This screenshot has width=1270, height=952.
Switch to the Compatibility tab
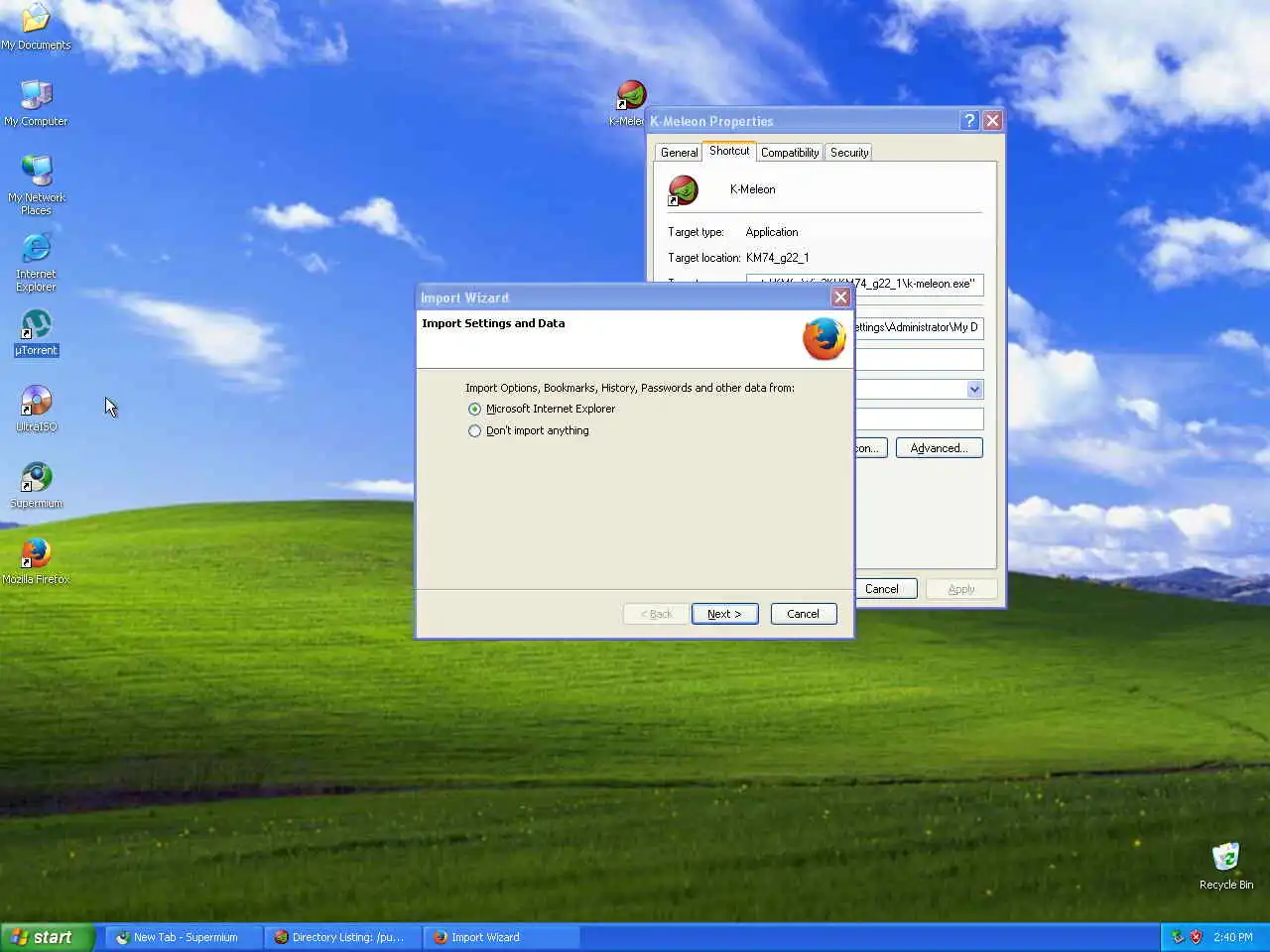790,153
